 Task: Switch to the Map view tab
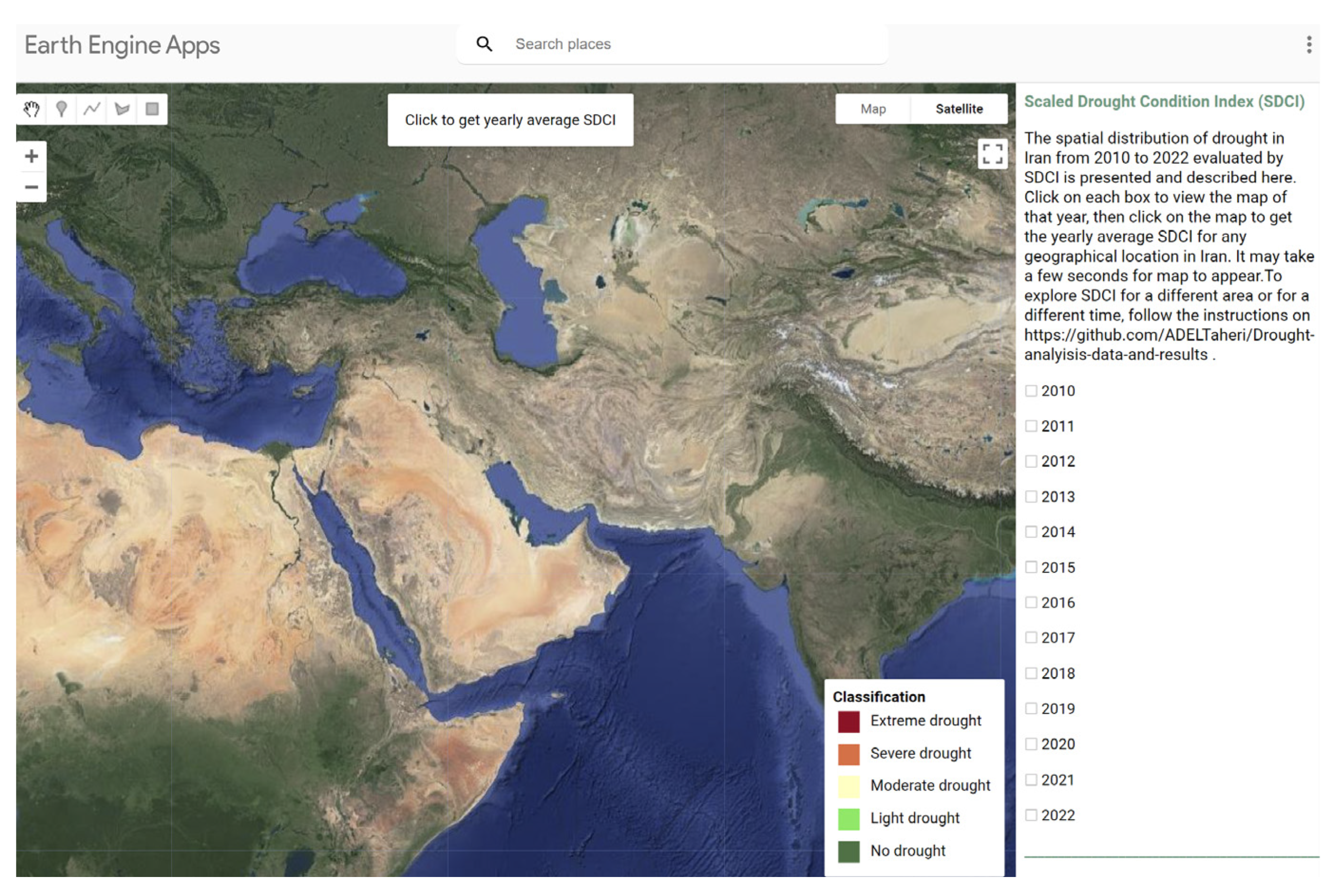click(x=873, y=109)
